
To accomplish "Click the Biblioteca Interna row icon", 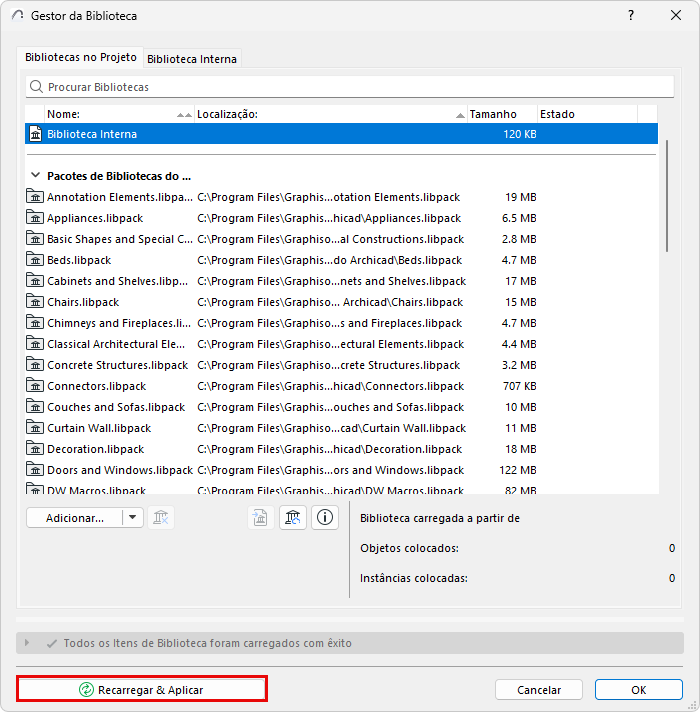I will point(35,134).
